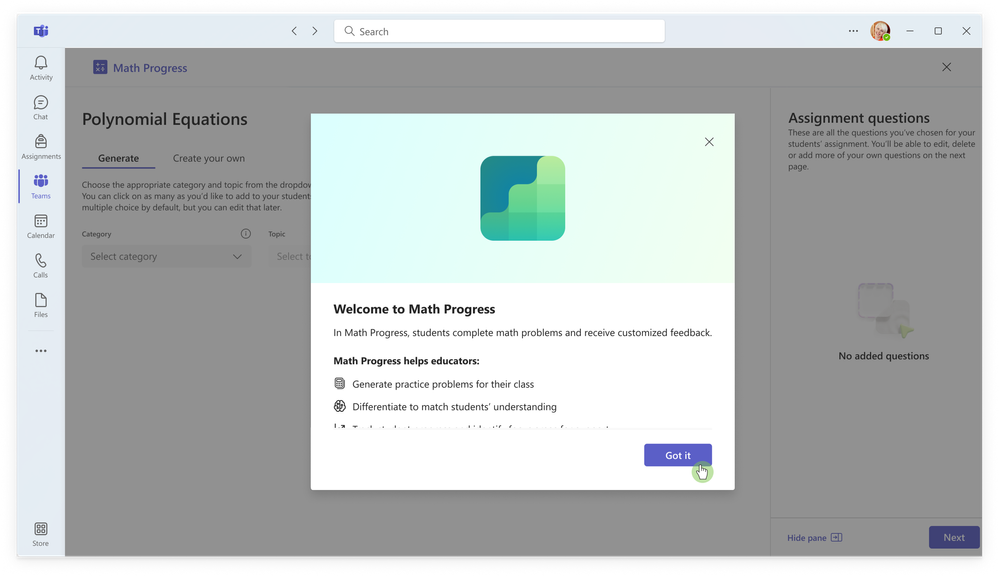
Task: Click the Math Progress app icon
Action: pyautogui.click(x=100, y=67)
